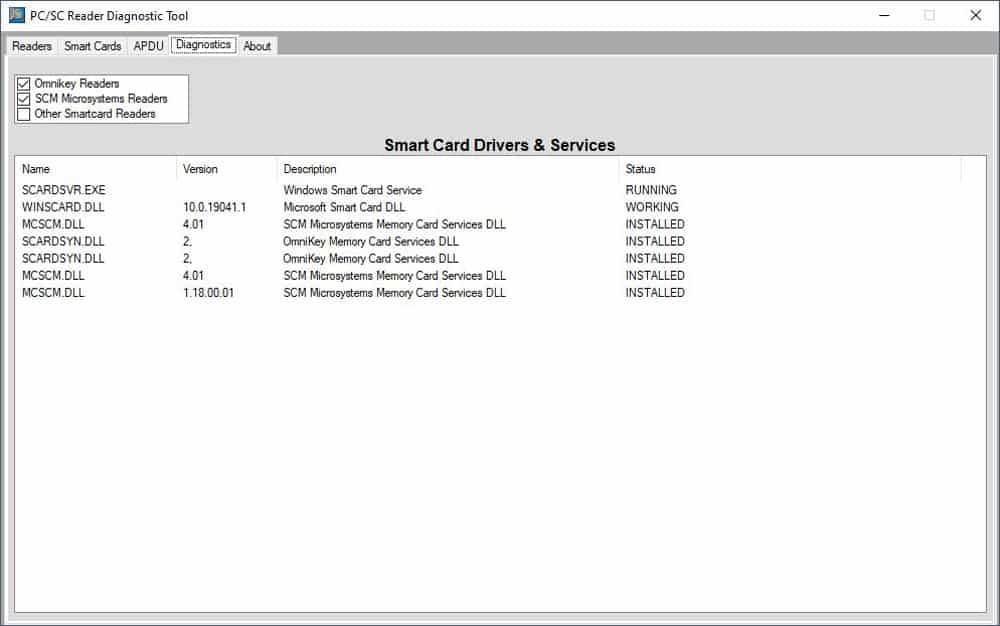Click the Windows Smart Card Service description
This screenshot has height=626, width=1000.
353,190
